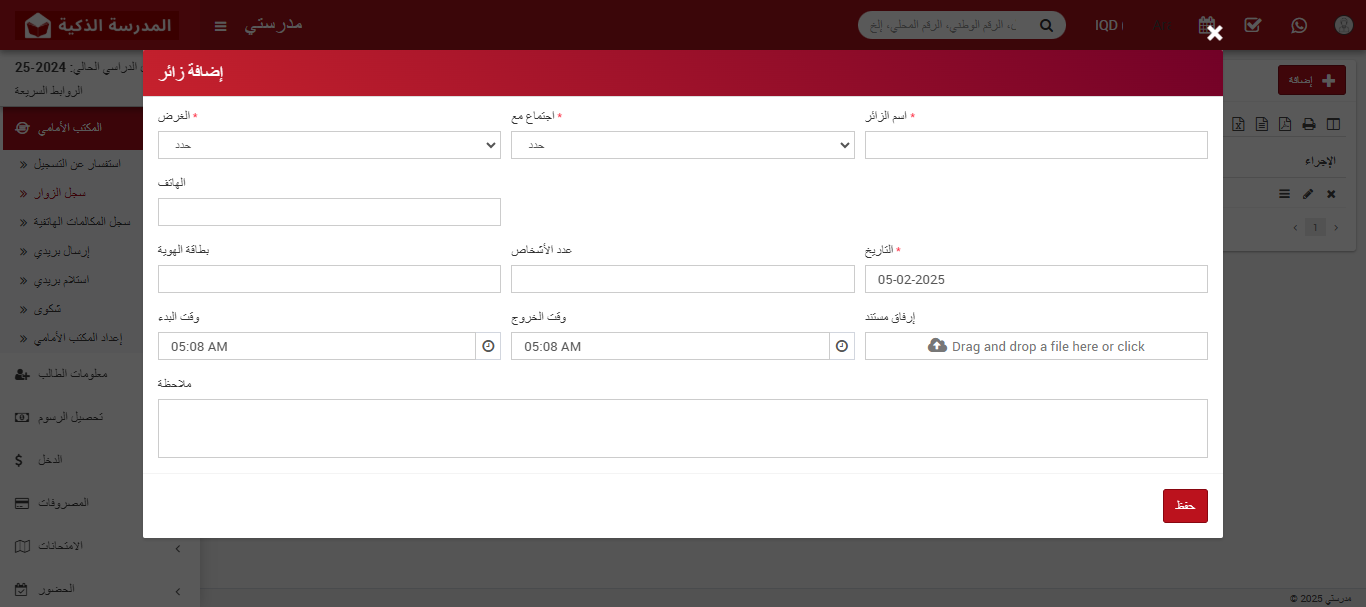The height and width of the screenshot is (607, 1366).
Task: Click the drag and drop file upload area
Action: pyautogui.click(x=1036, y=346)
